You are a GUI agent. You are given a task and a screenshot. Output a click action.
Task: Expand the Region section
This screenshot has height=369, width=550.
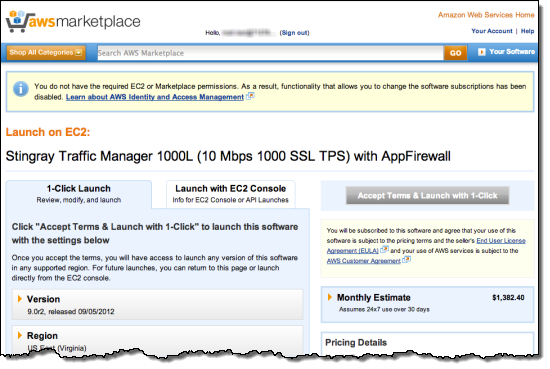(157, 341)
